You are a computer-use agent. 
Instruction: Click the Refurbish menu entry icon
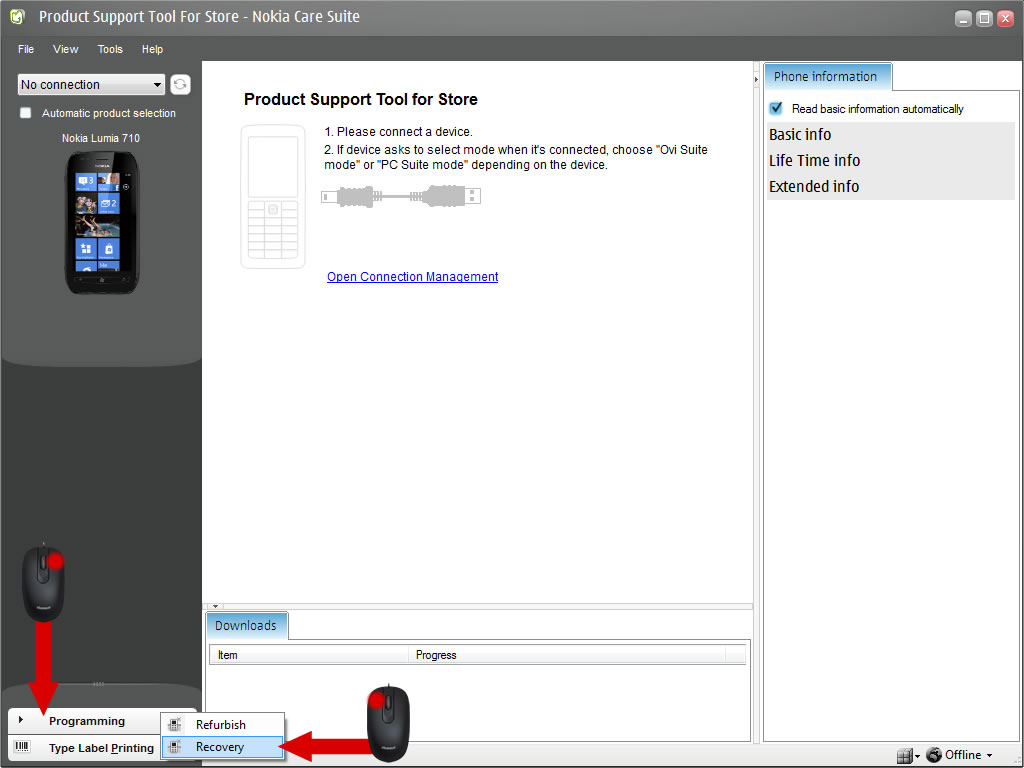point(175,724)
